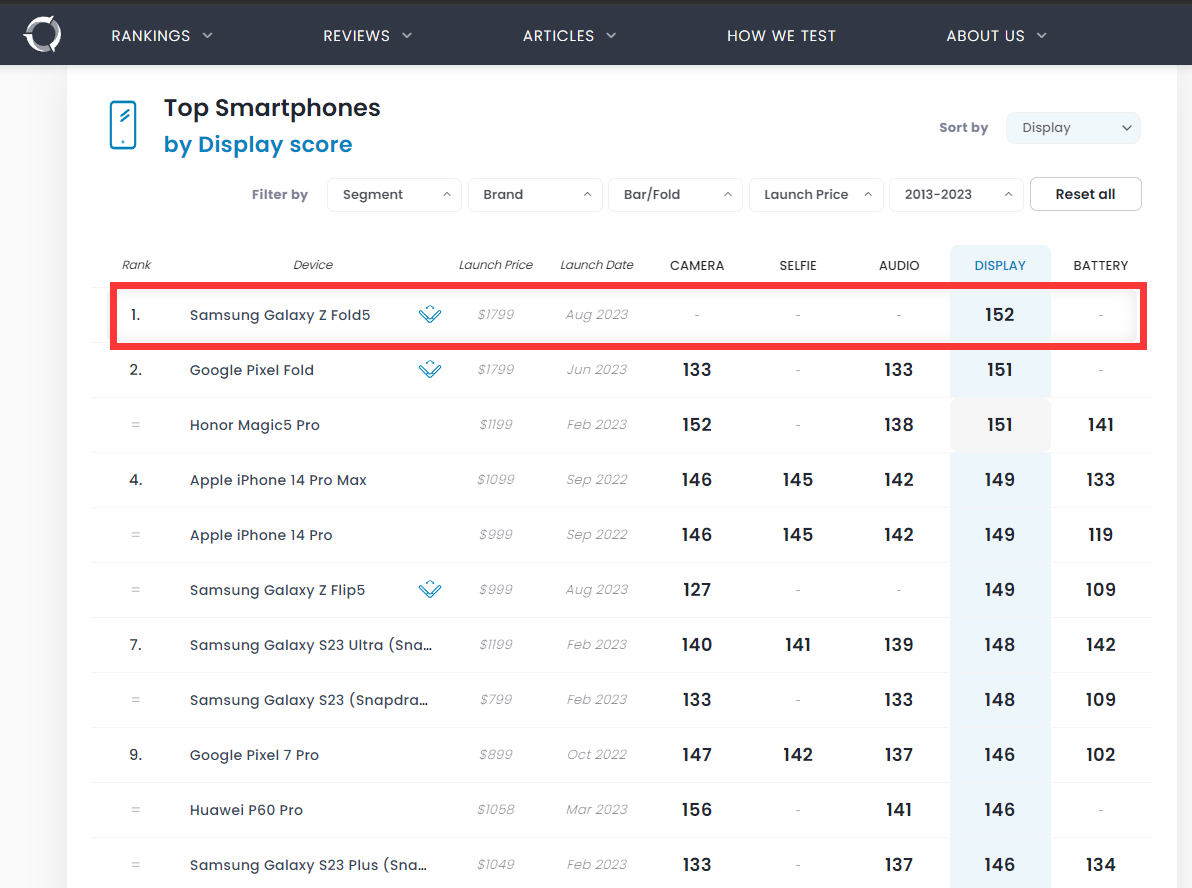The height and width of the screenshot is (888, 1192).
Task: Click the Huawei P60 Pro camera score 156
Action: (x=697, y=810)
